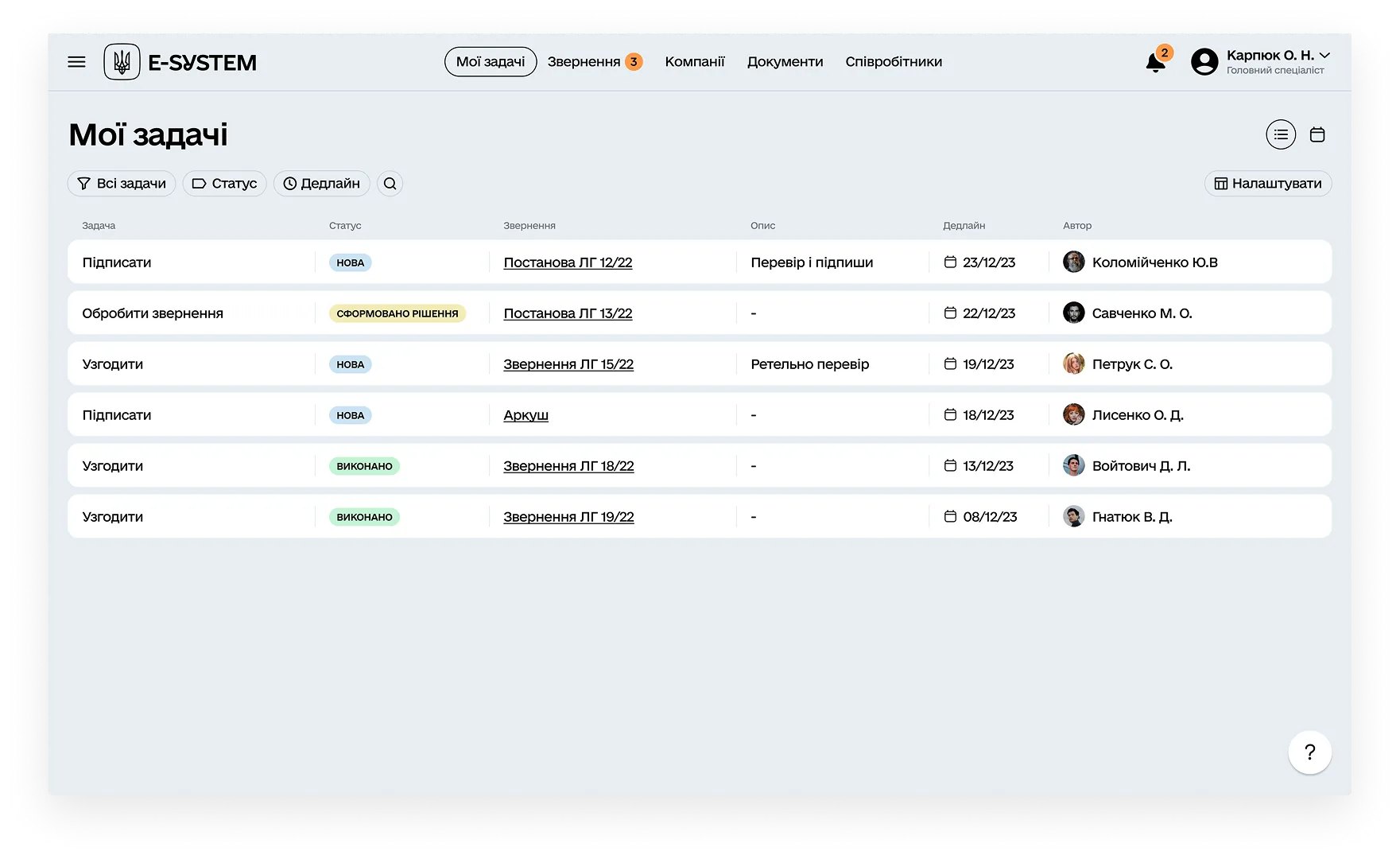Click Гнатюк В. Д. avatar
This screenshot has height=859, width=1400.
pos(1074,516)
